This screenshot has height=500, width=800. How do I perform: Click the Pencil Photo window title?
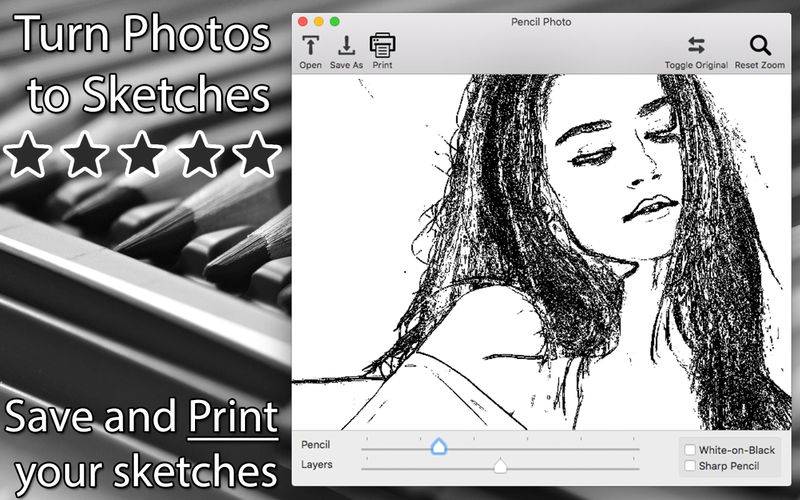[x=541, y=22]
